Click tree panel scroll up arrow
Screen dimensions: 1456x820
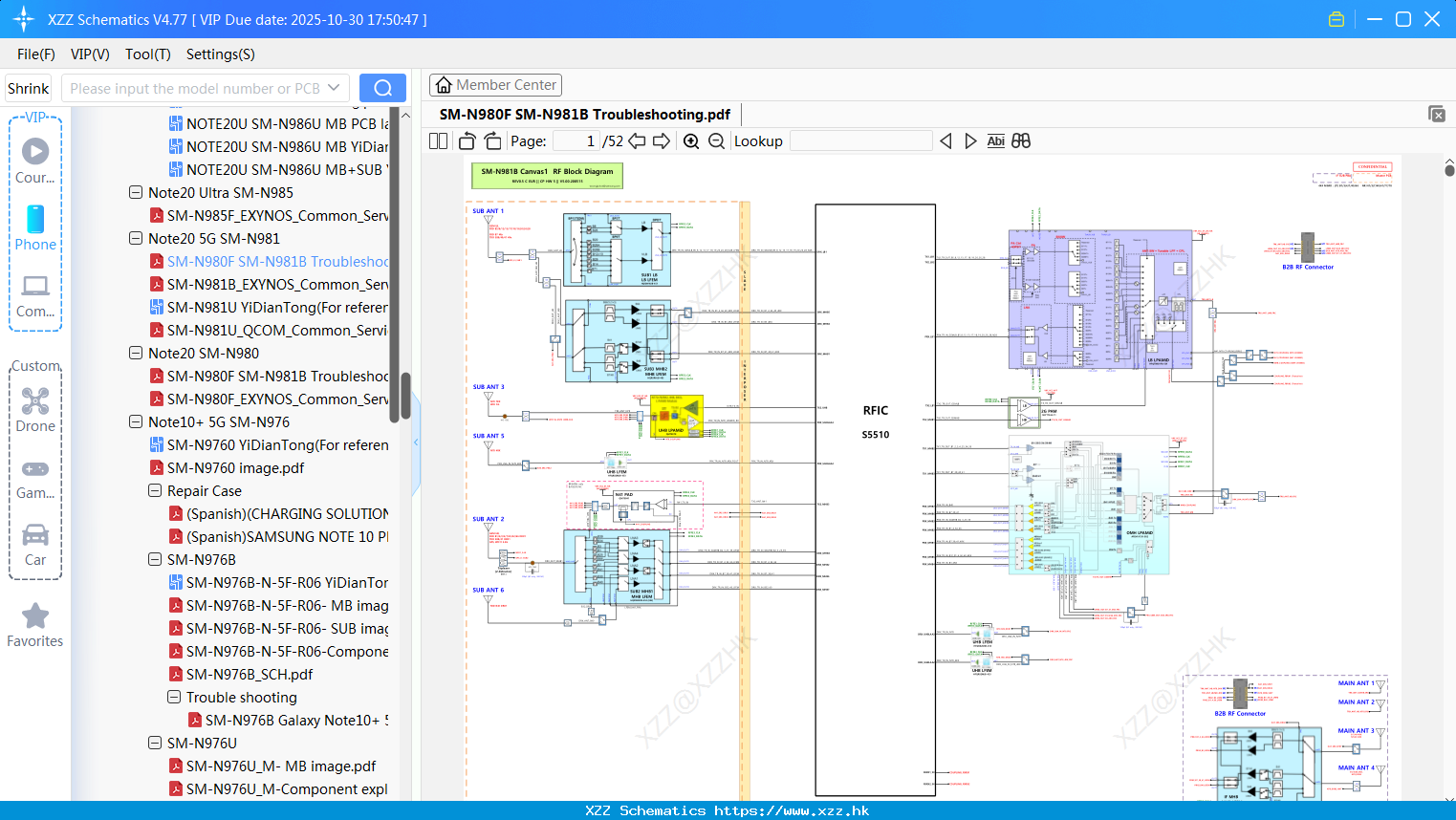point(405,116)
